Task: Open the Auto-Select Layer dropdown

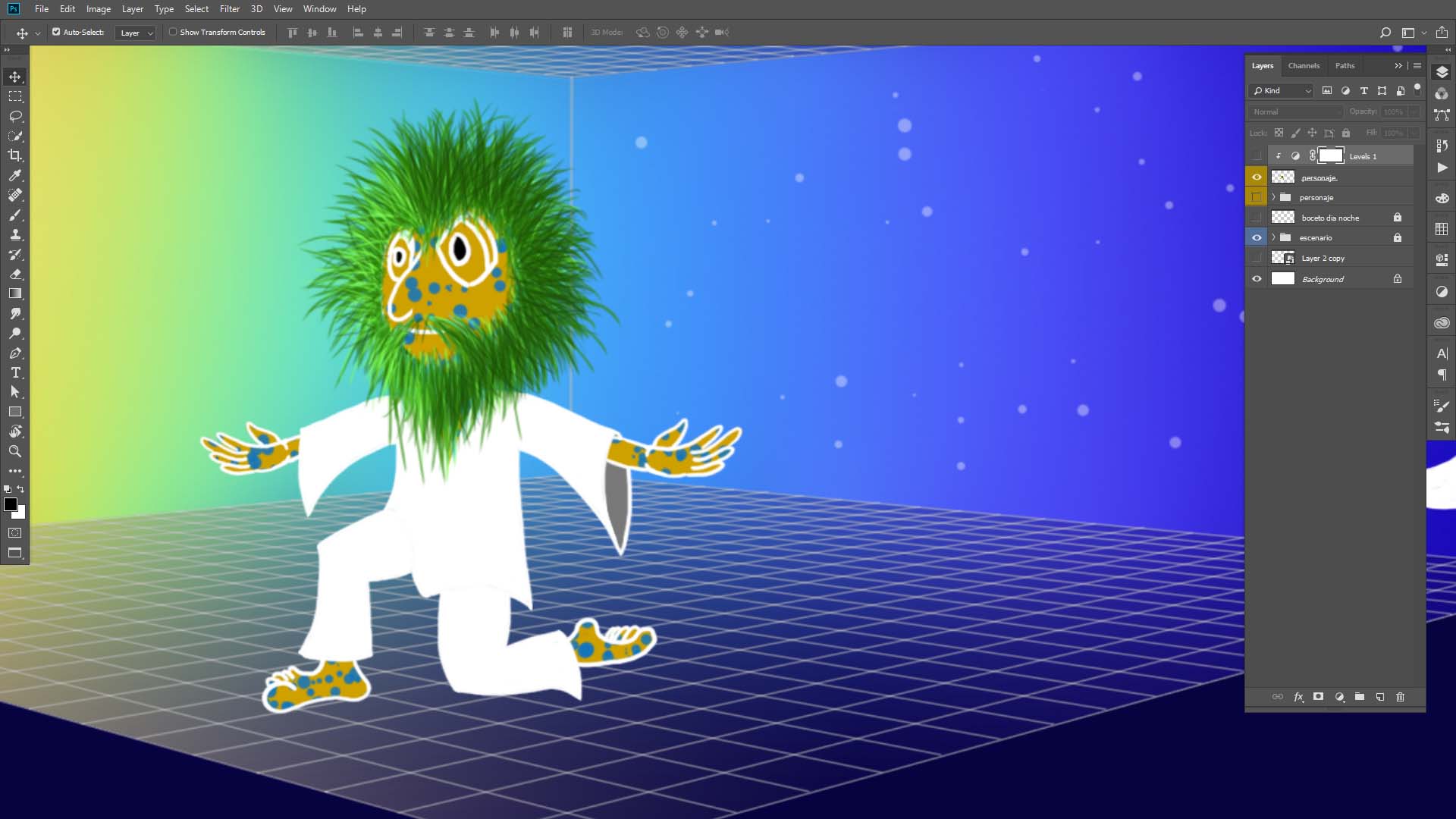Action: coord(136,33)
